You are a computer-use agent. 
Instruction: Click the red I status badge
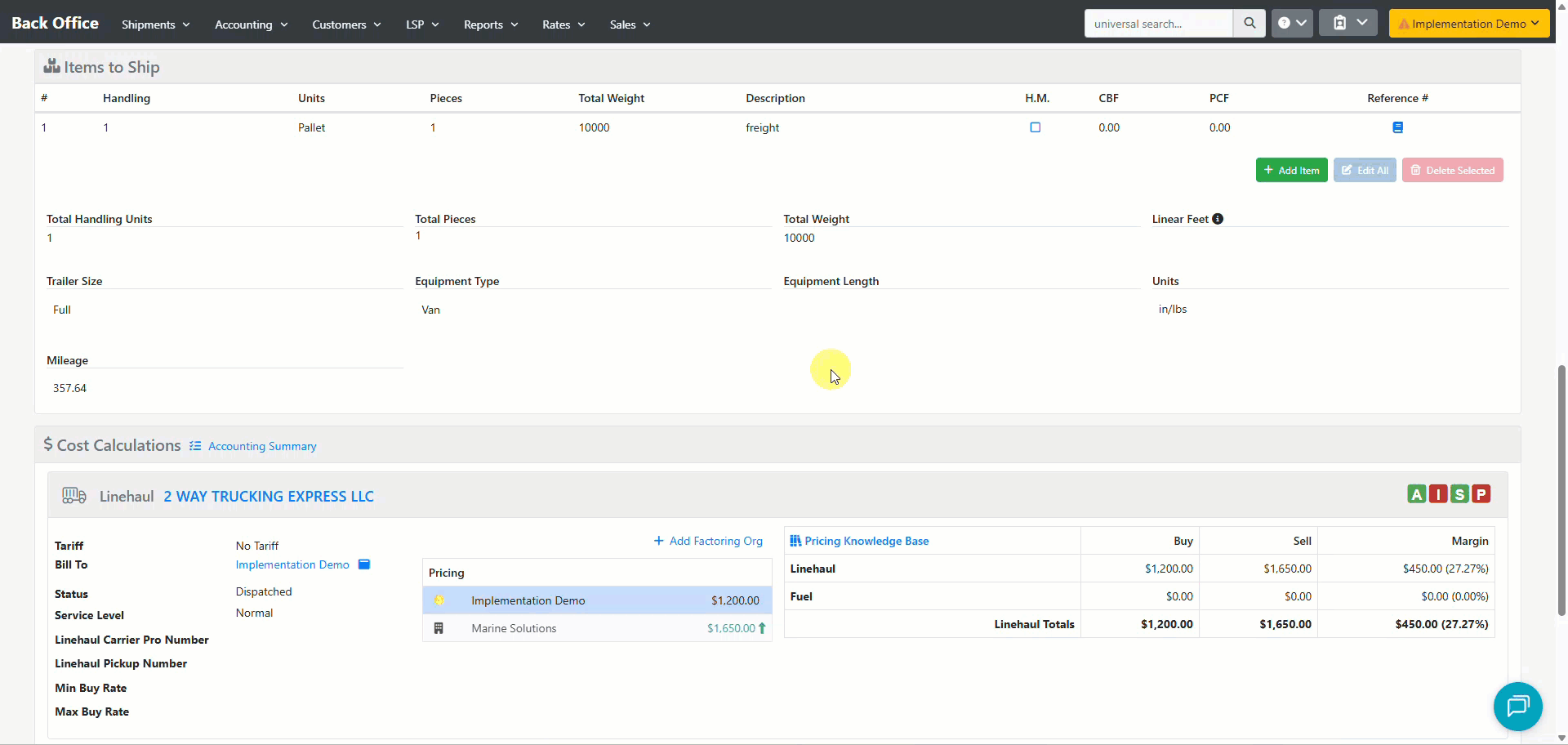tap(1438, 494)
